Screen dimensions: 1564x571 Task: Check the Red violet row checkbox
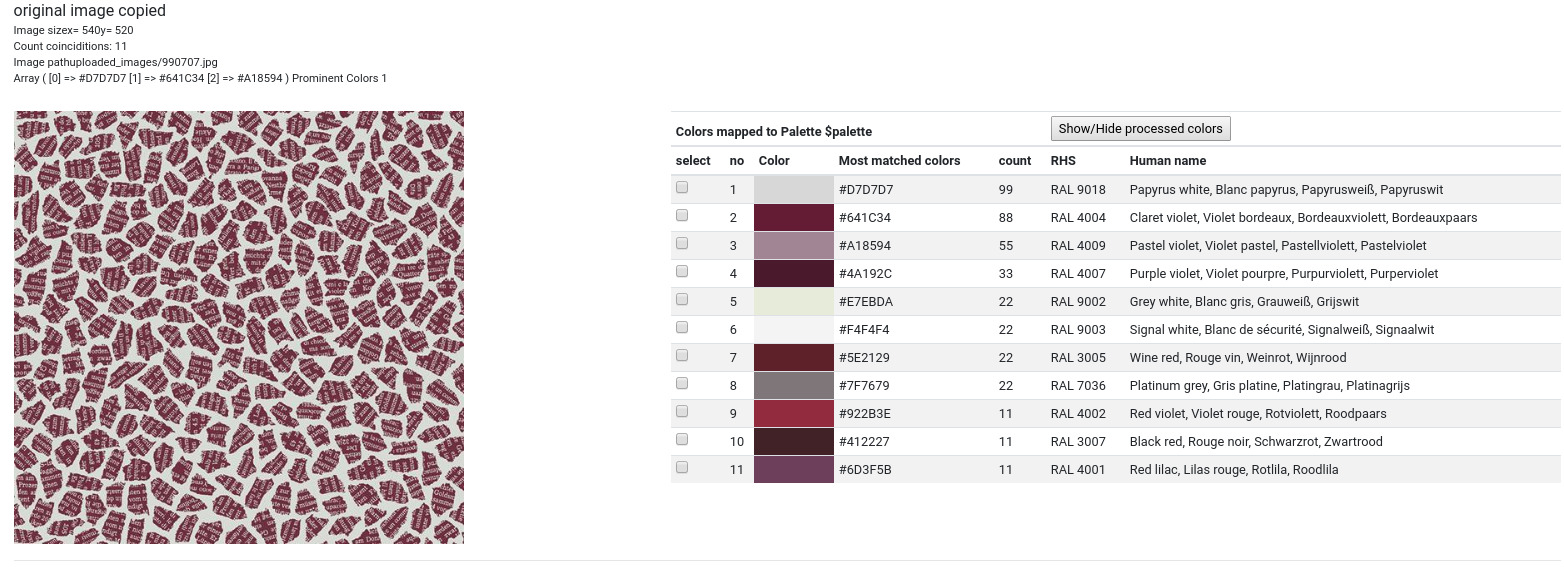682,411
